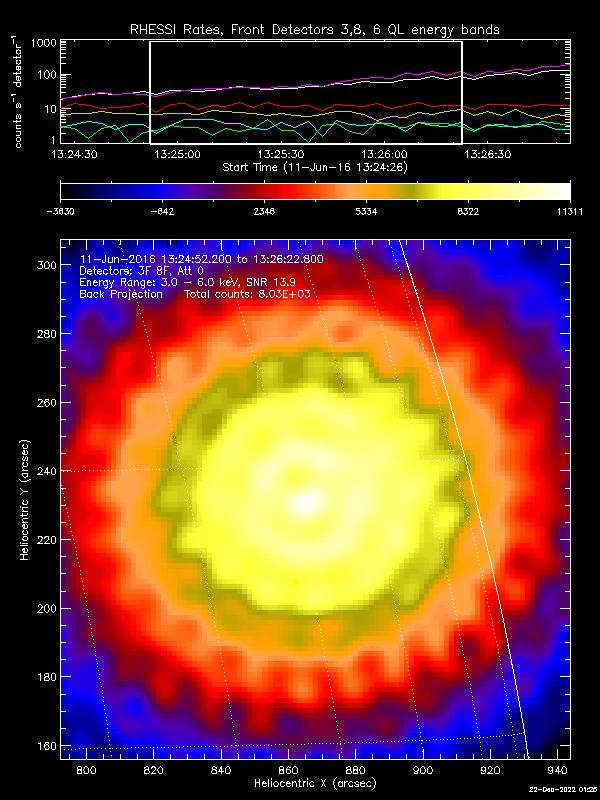Click the 1000 tick label on rates plot
The height and width of the screenshot is (800, 600).
click(43, 43)
